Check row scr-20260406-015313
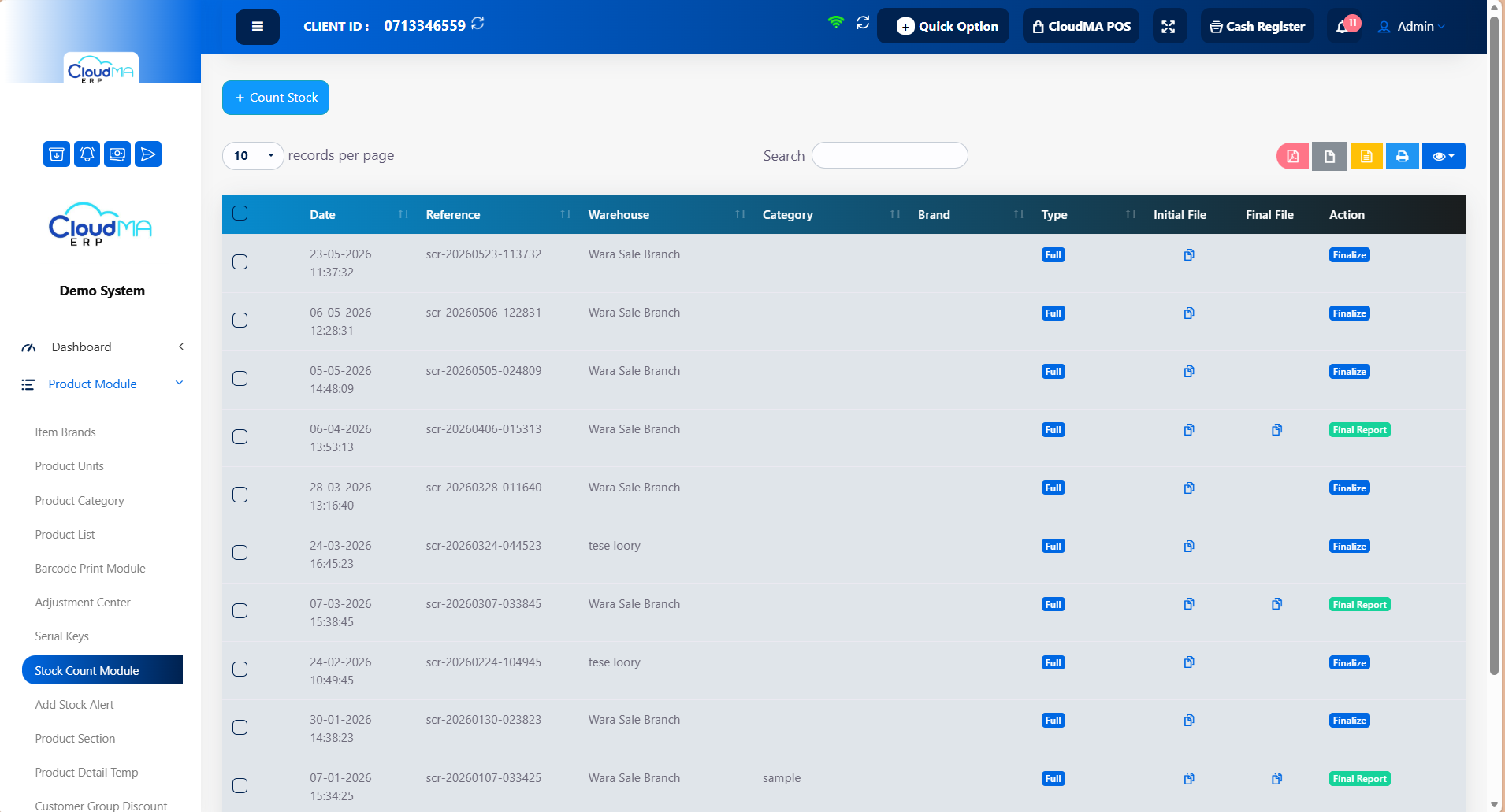Viewport: 1505px width, 812px height. (240, 437)
